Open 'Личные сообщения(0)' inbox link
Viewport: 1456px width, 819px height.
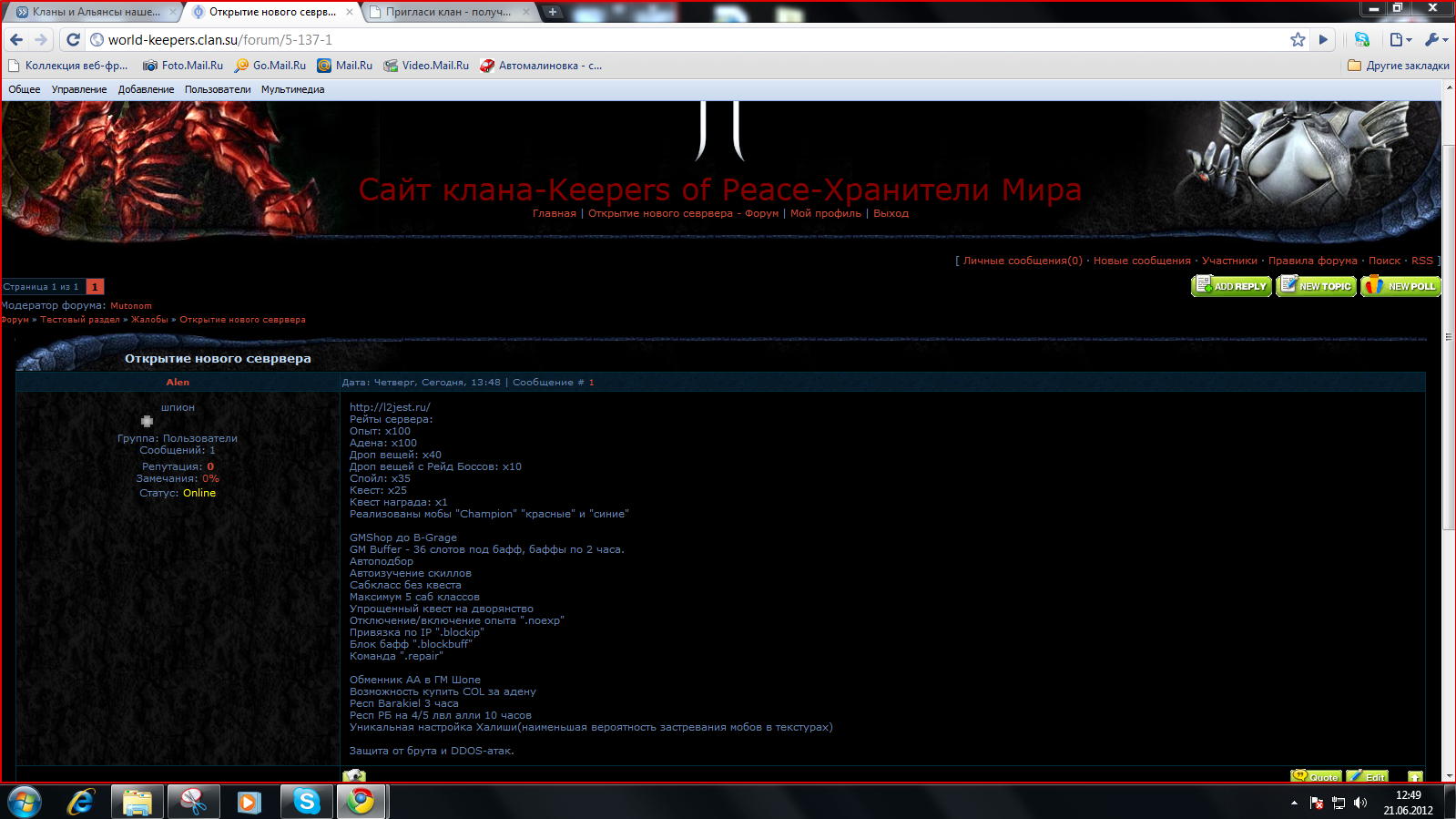coord(1023,261)
